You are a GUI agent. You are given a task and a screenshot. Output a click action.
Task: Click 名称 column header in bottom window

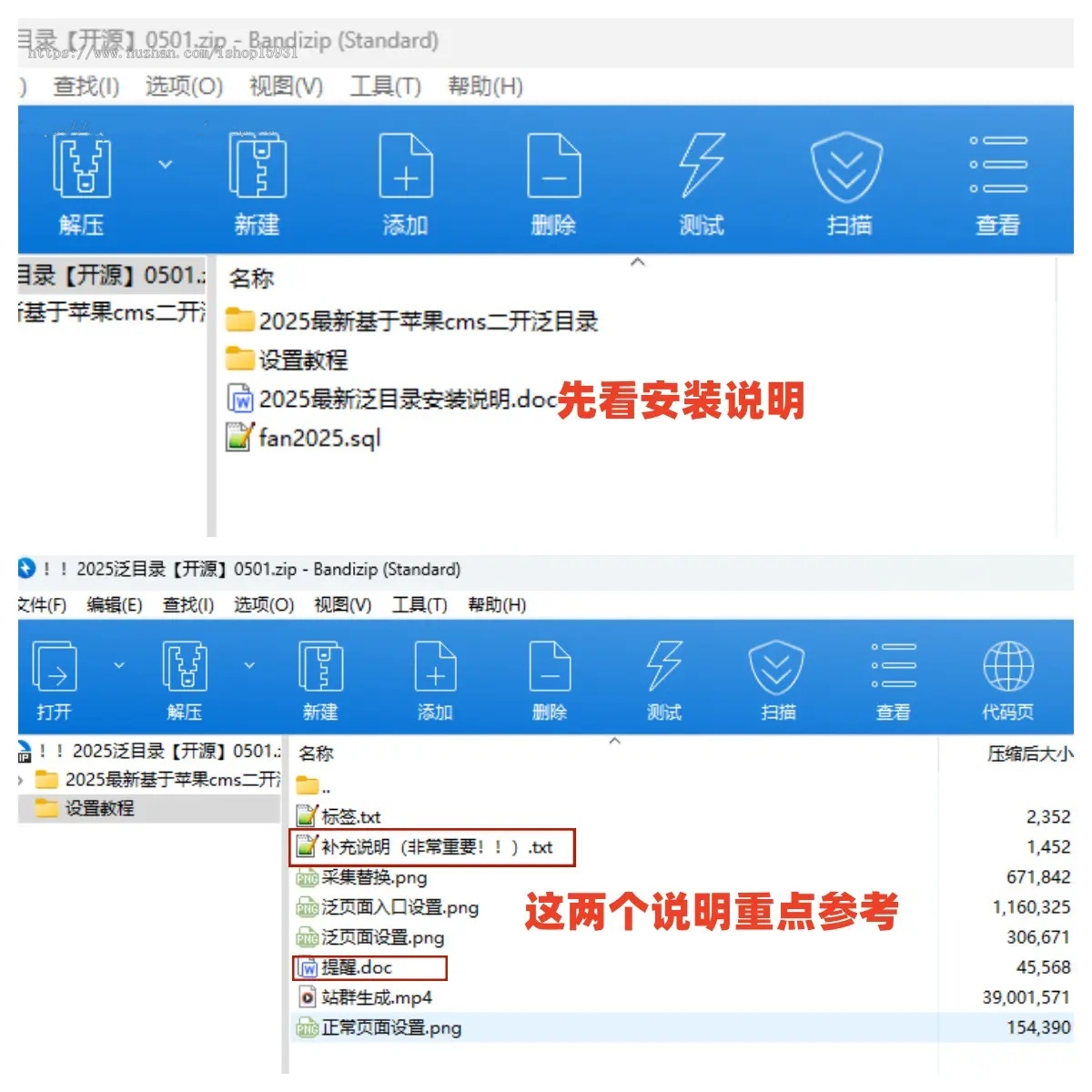pos(316,753)
